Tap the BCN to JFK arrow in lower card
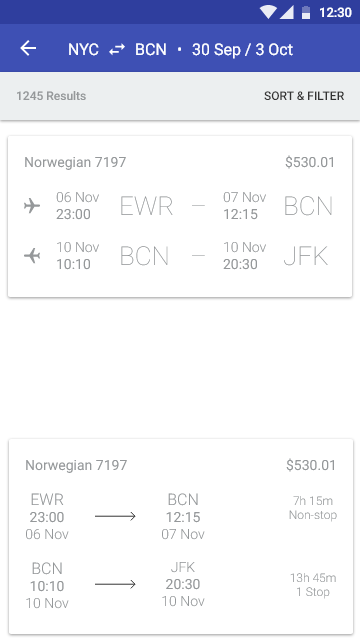360x640 pixels. tap(115, 584)
